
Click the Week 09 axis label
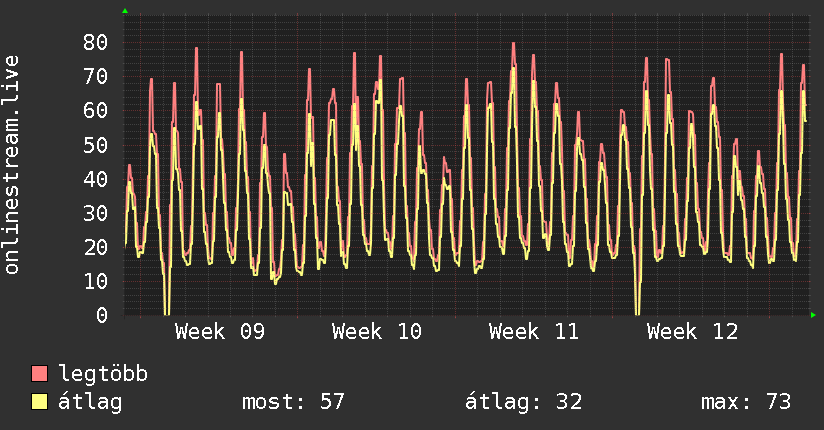coord(220,332)
